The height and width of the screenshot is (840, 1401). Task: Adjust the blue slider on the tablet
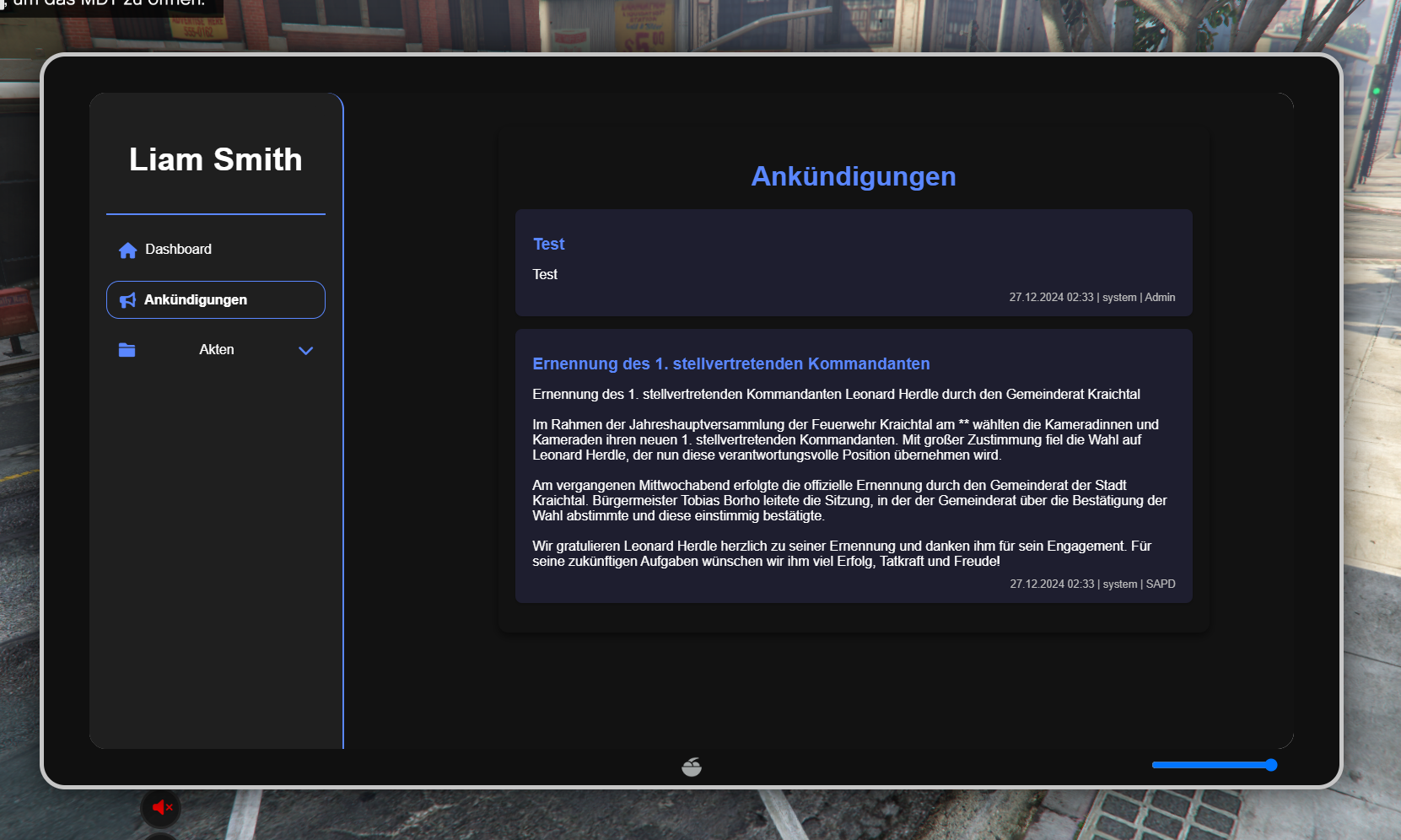[x=1215, y=765]
